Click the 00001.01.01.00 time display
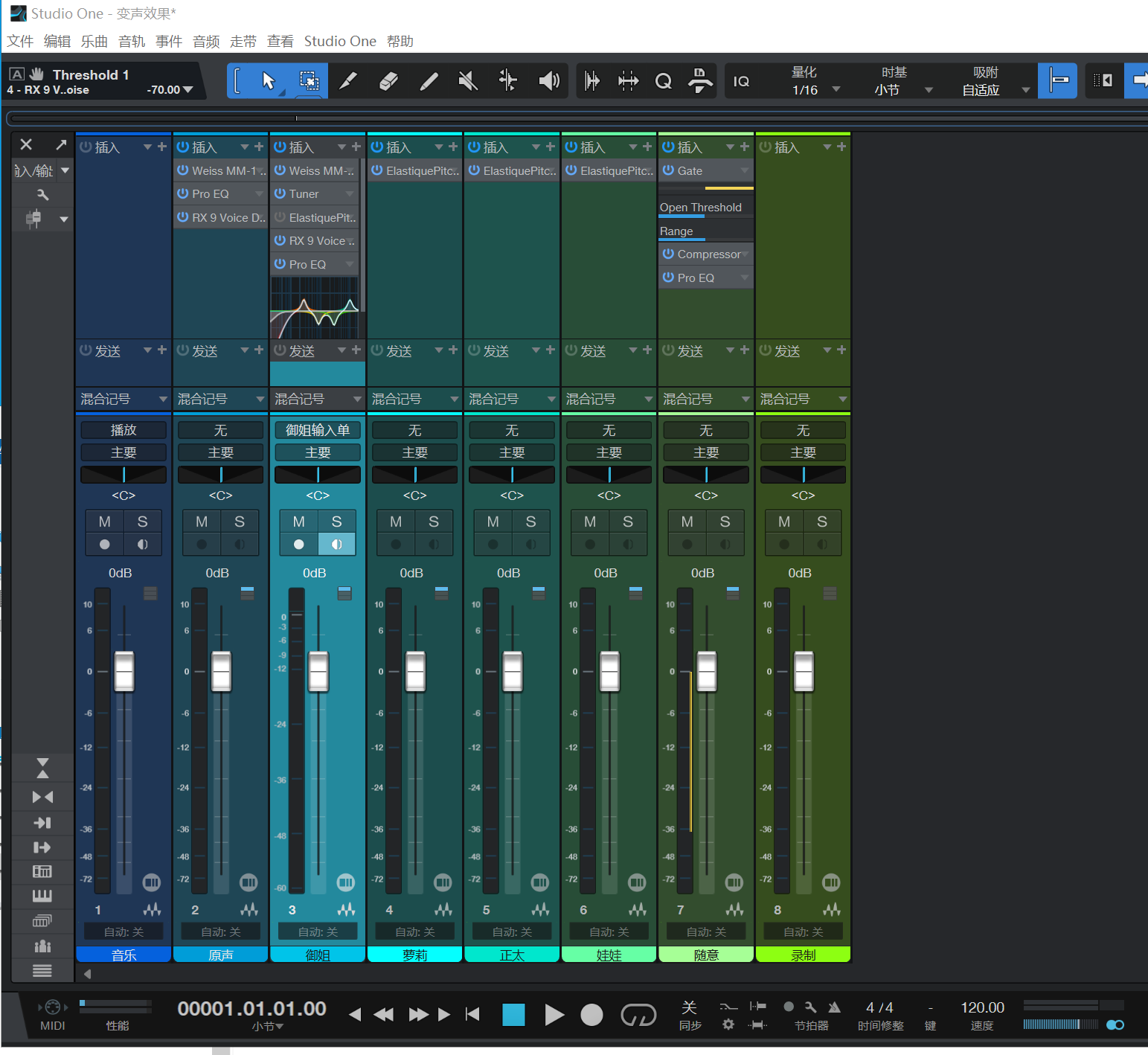The image size is (1148, 1055). [x=251, y=1009]
